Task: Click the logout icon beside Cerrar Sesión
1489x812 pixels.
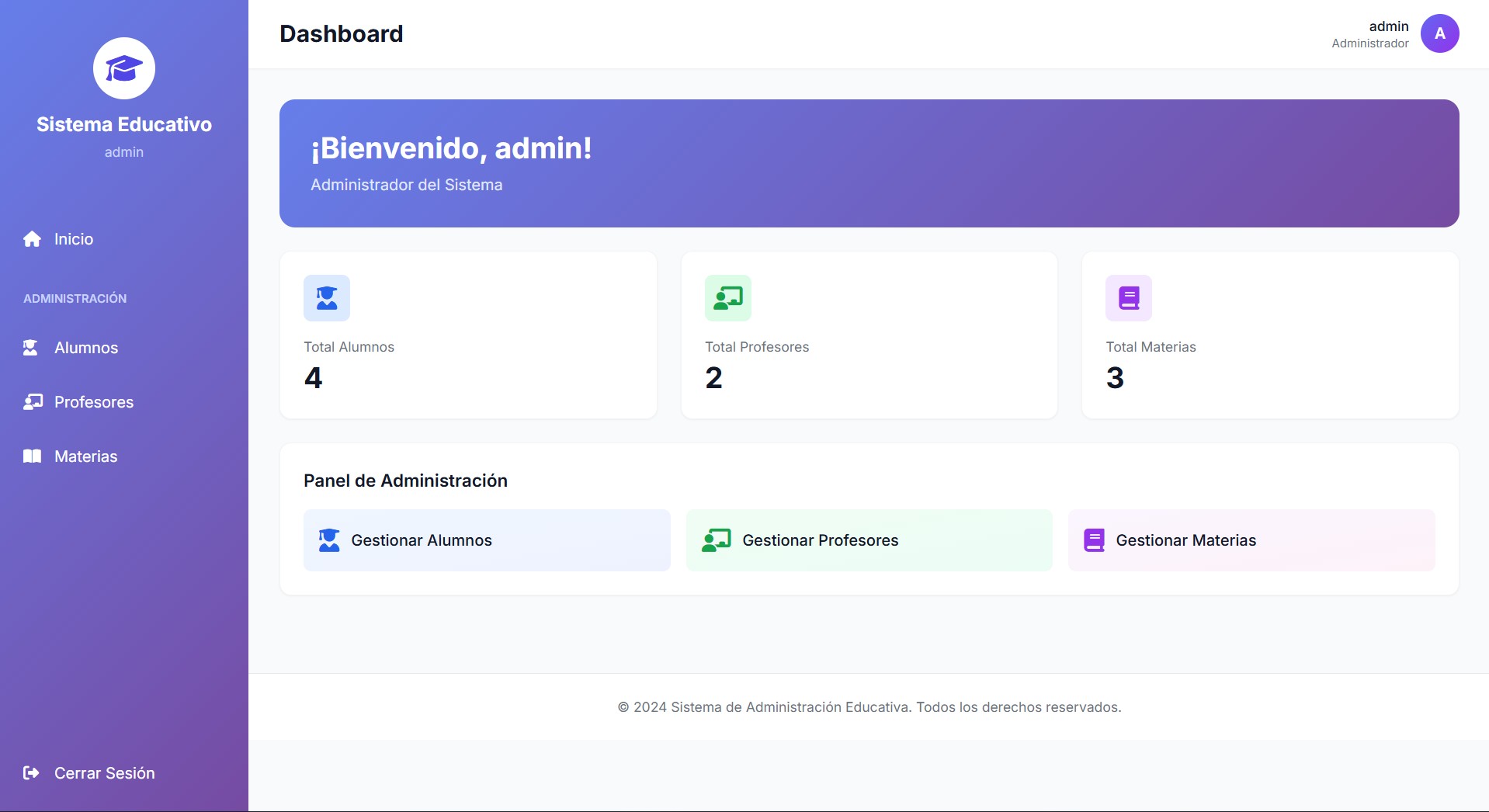Action: [31, 772]
